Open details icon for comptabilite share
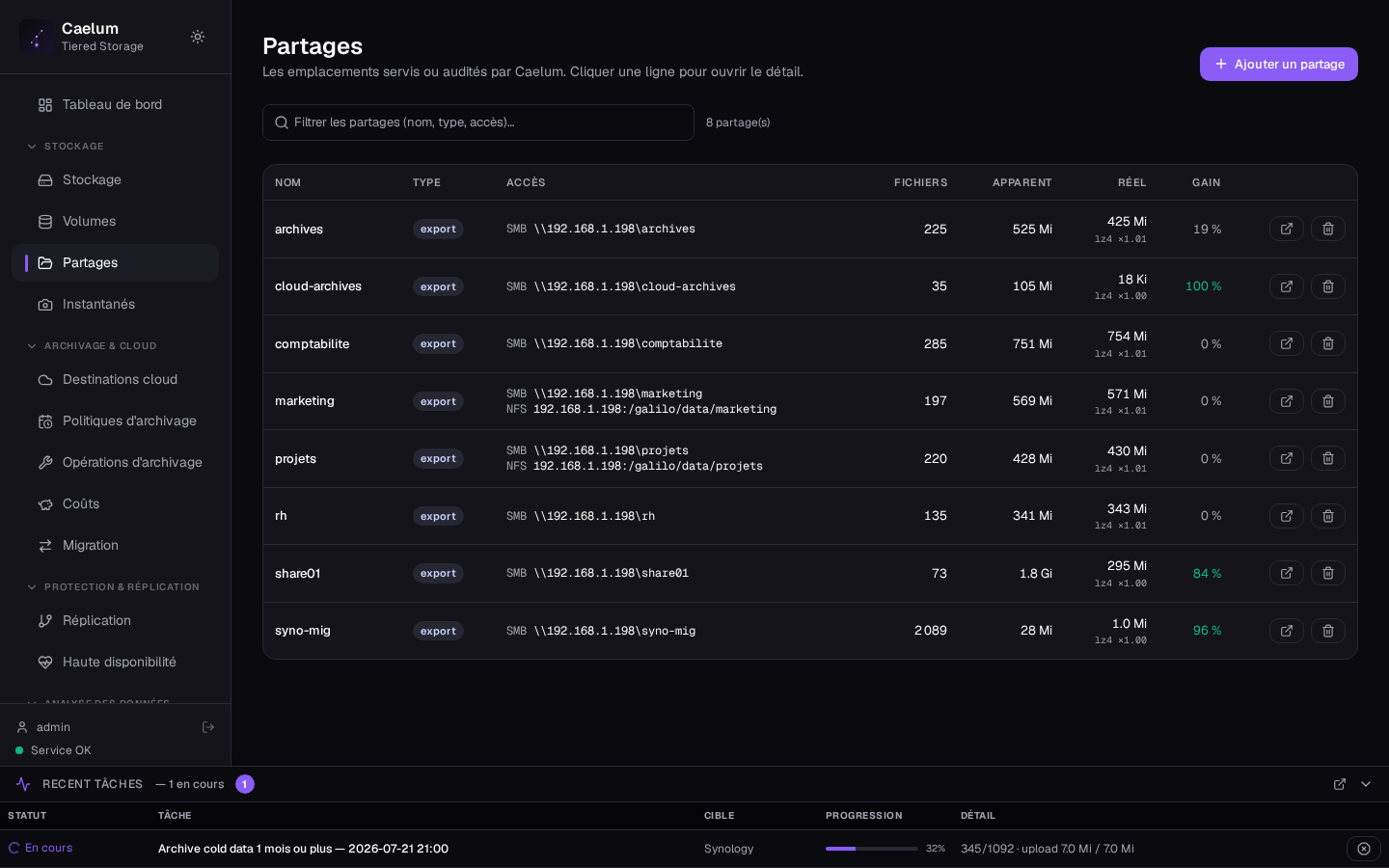The height and width of the screenshot is (868, 1389). [x=1287, y=343]
